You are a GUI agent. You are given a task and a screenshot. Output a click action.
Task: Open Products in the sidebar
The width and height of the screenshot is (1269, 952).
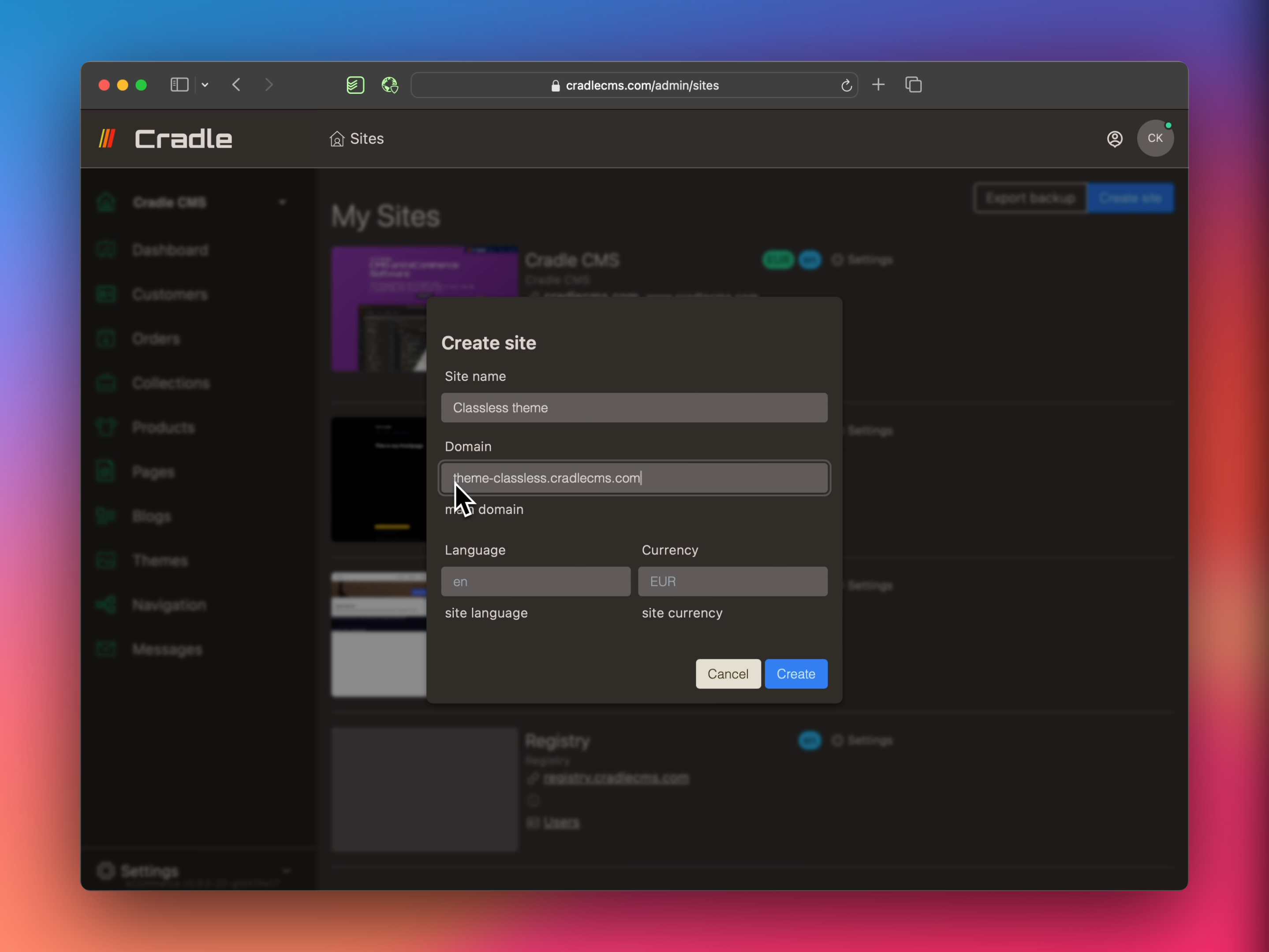point(164,428)
